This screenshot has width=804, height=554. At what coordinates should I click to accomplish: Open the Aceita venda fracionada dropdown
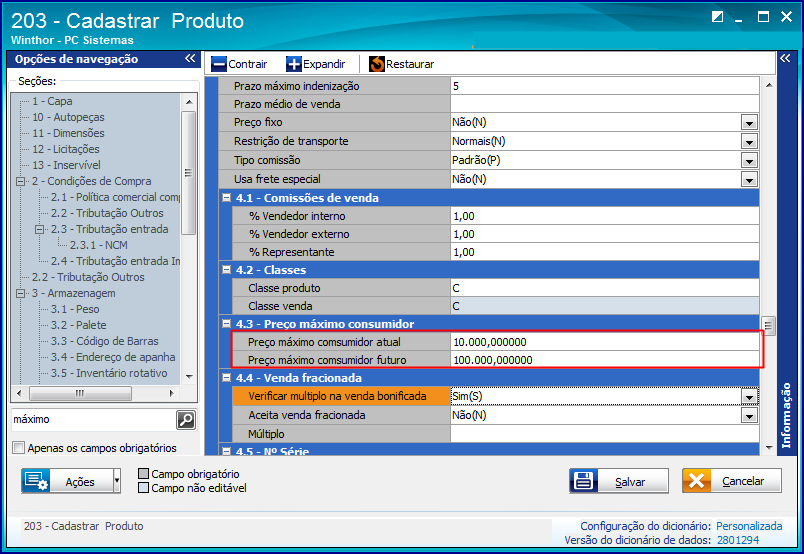[749, 416]
